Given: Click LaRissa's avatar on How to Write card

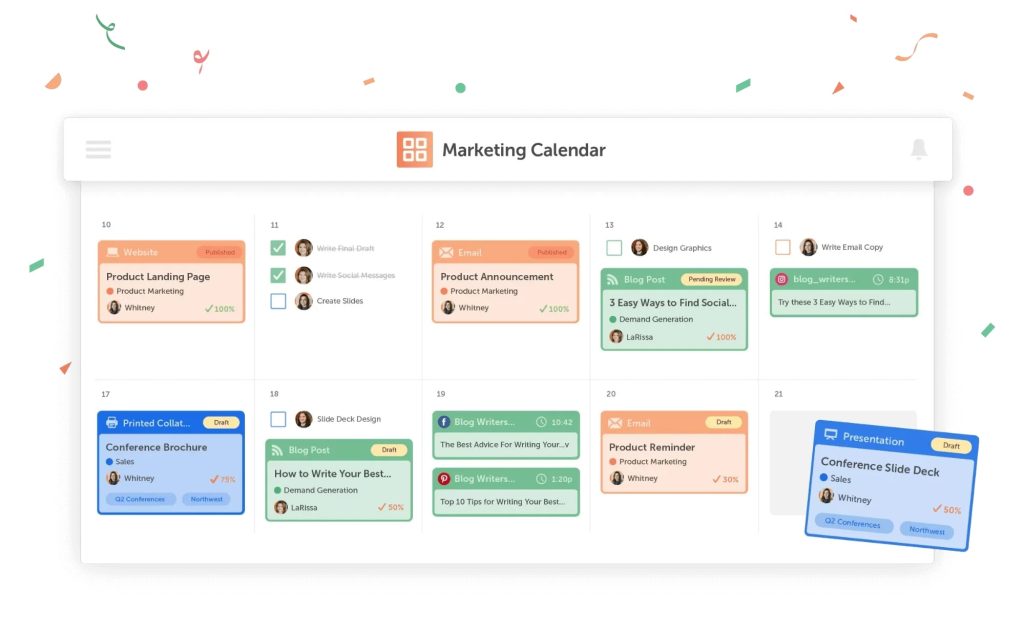Looking at the screenshot, I should click(x=281, y=507).
